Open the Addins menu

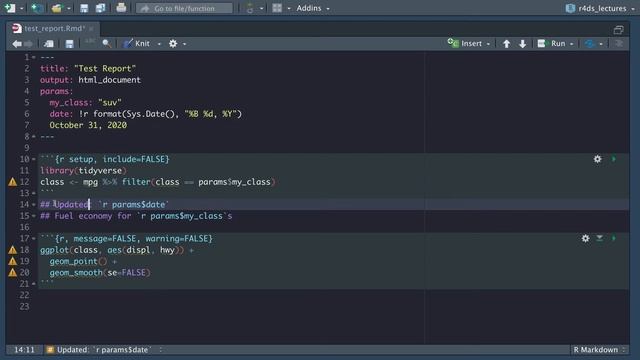313,8
